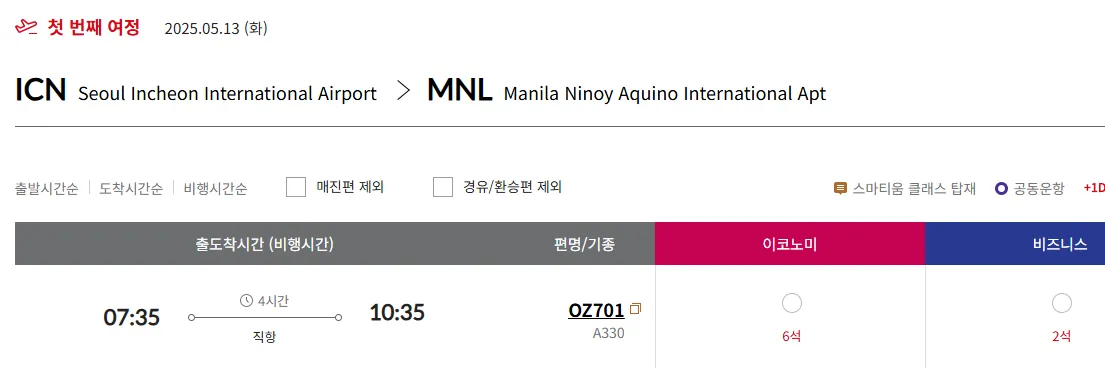1105x368 pixels.
Task: Click the 공동운항 circle legend icon
Action: [1001, 188]
